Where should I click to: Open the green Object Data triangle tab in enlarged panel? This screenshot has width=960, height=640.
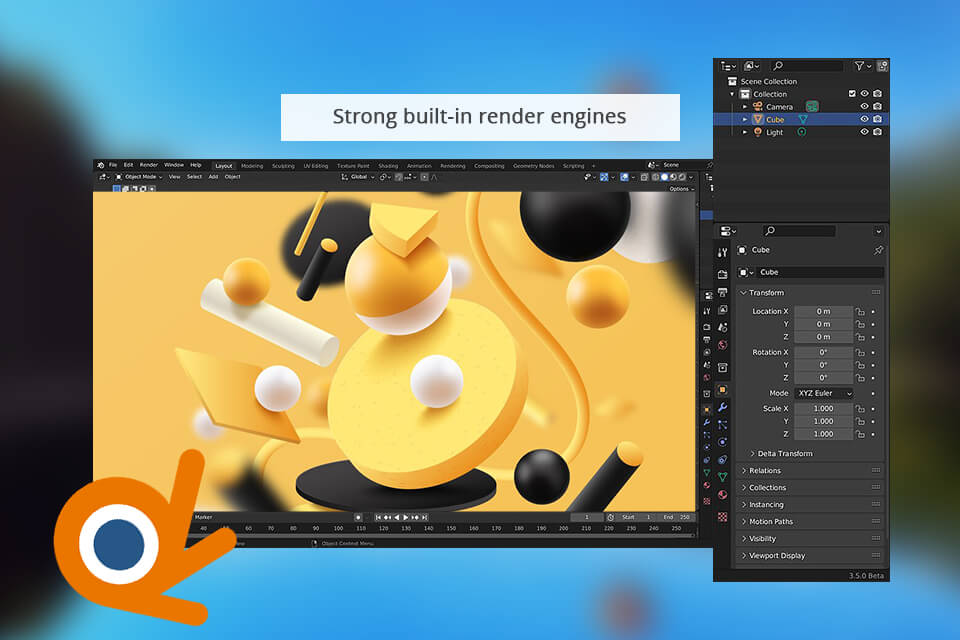722,476
